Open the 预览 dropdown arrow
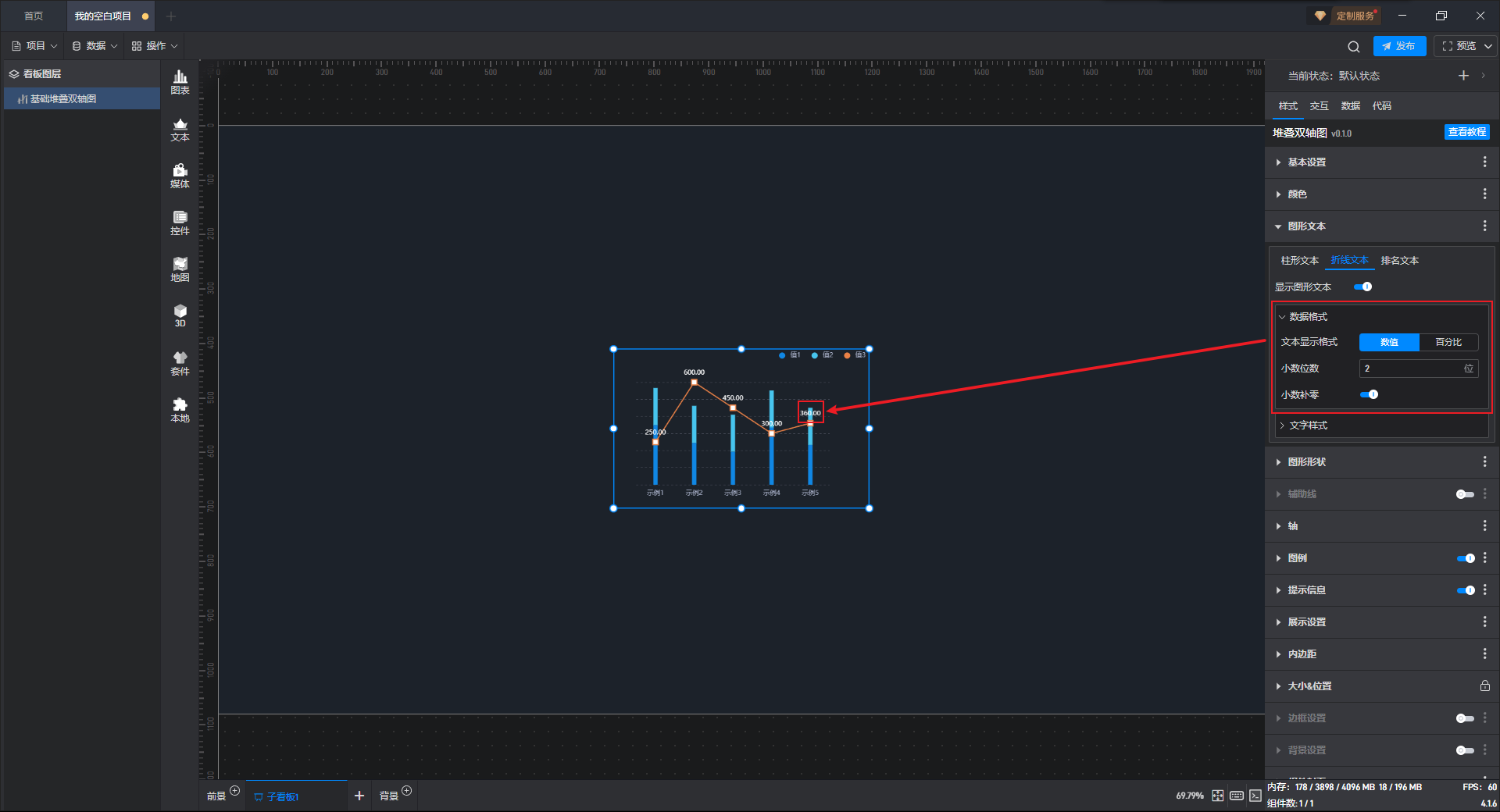Viewport: 1500px width, 812px height. pos(1488,46)
